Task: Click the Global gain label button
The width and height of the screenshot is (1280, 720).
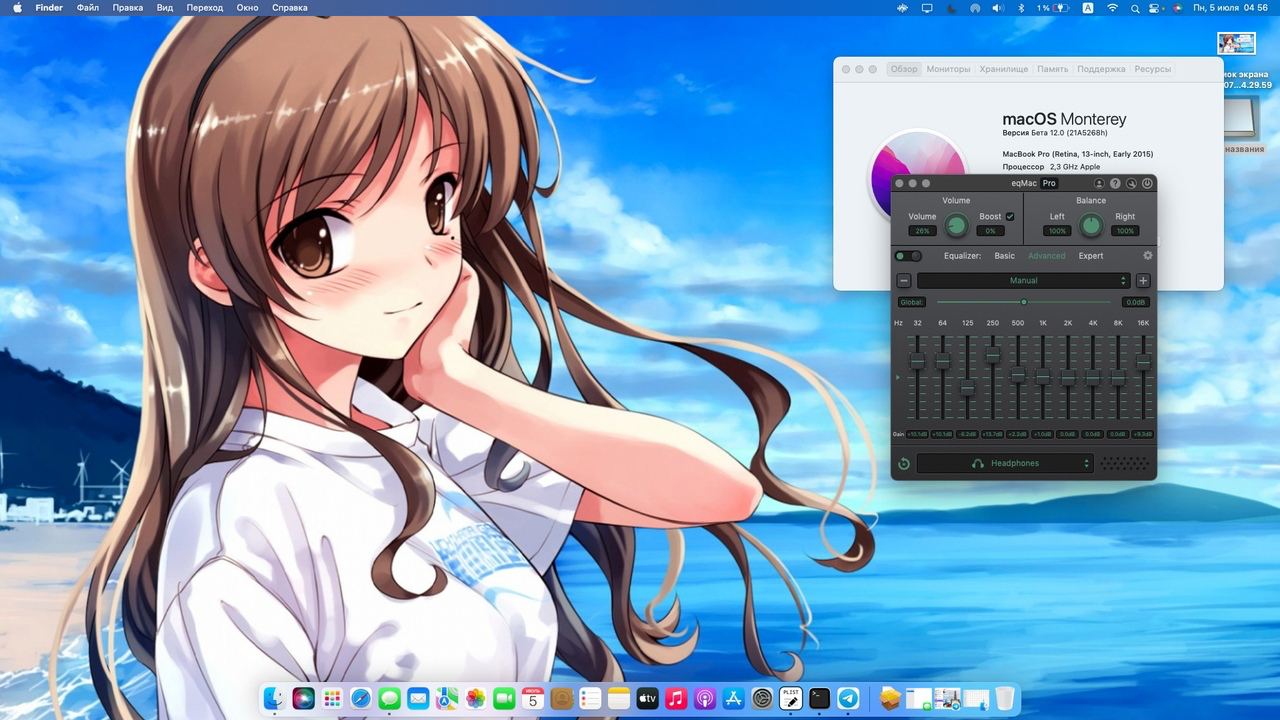Action: point(912,302)
